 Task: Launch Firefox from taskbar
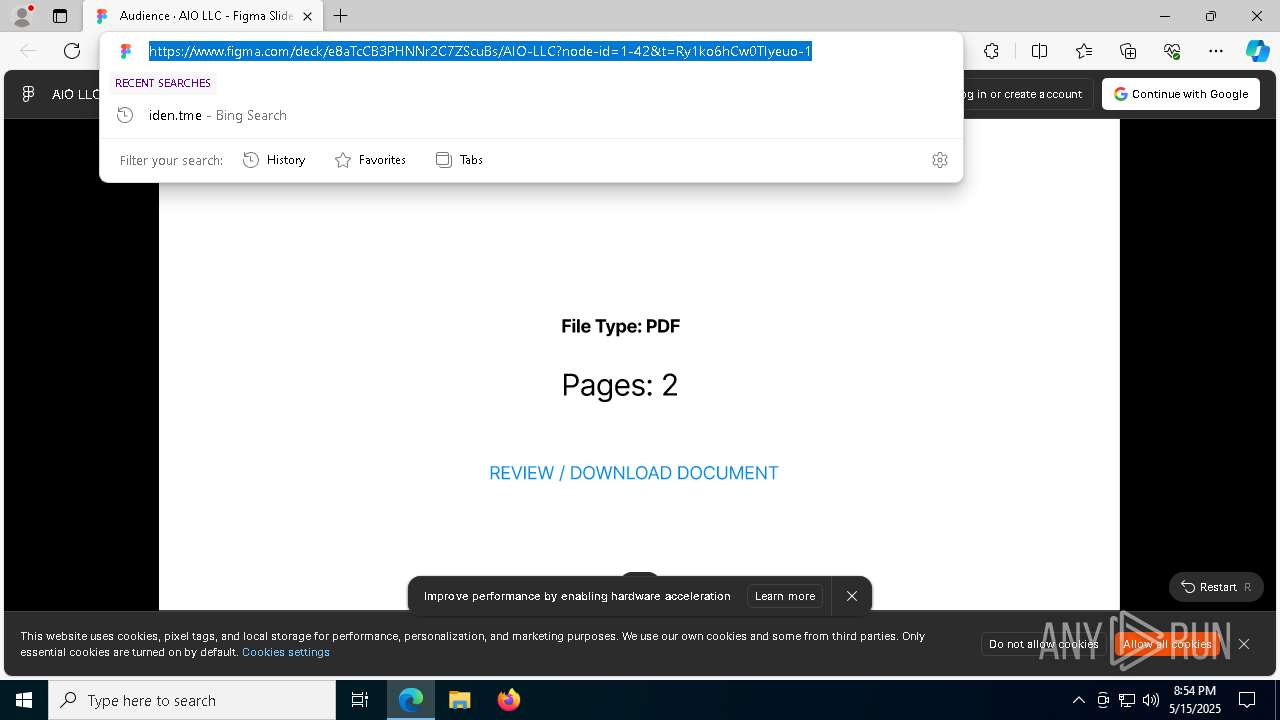tap(508, 700)
